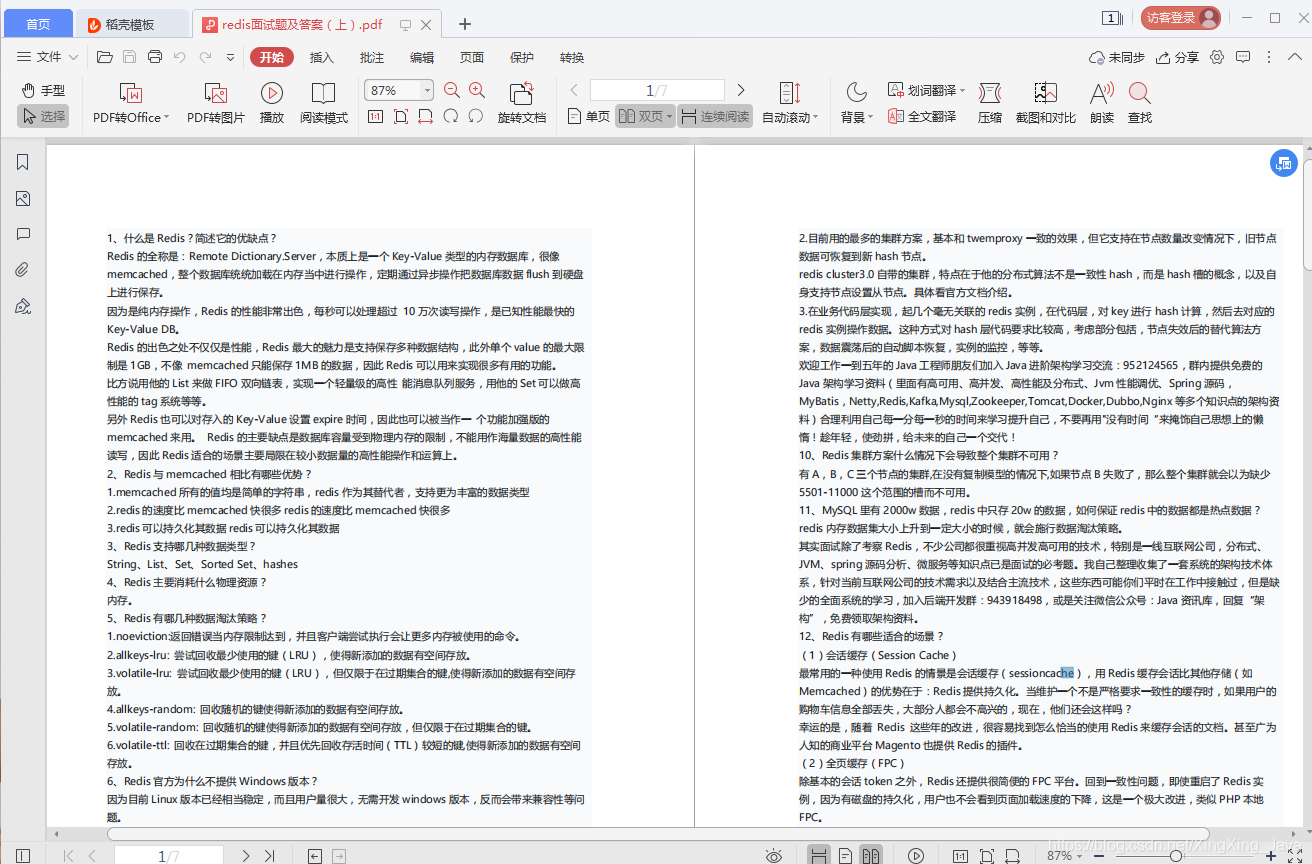Image resolution: width=1312 pixels, height=864 pixels.
Task: Start slideshow with the 播放 icon
Action: pos(272,93)
